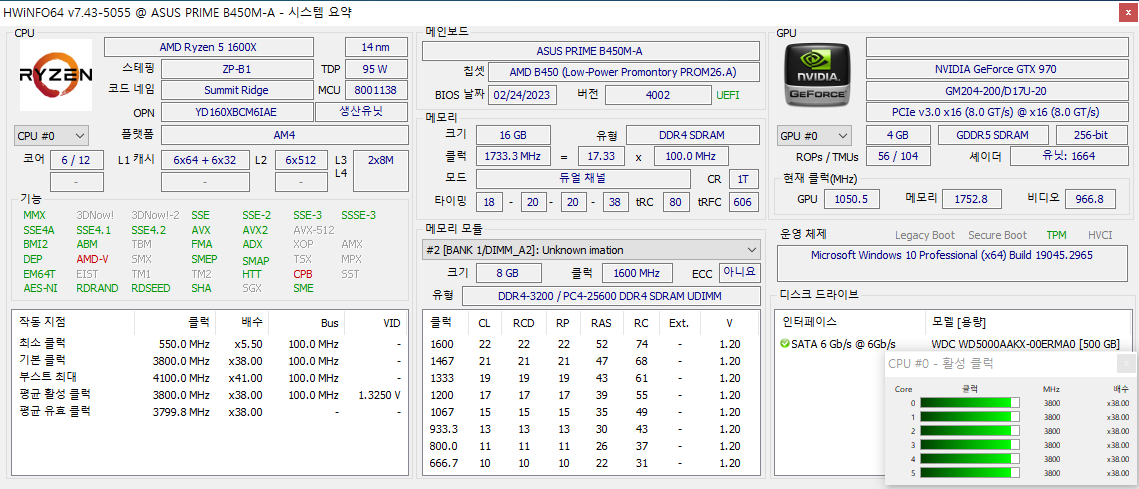Open the GPU #0 selector dropdown
1139x489 pixels.
814,135
